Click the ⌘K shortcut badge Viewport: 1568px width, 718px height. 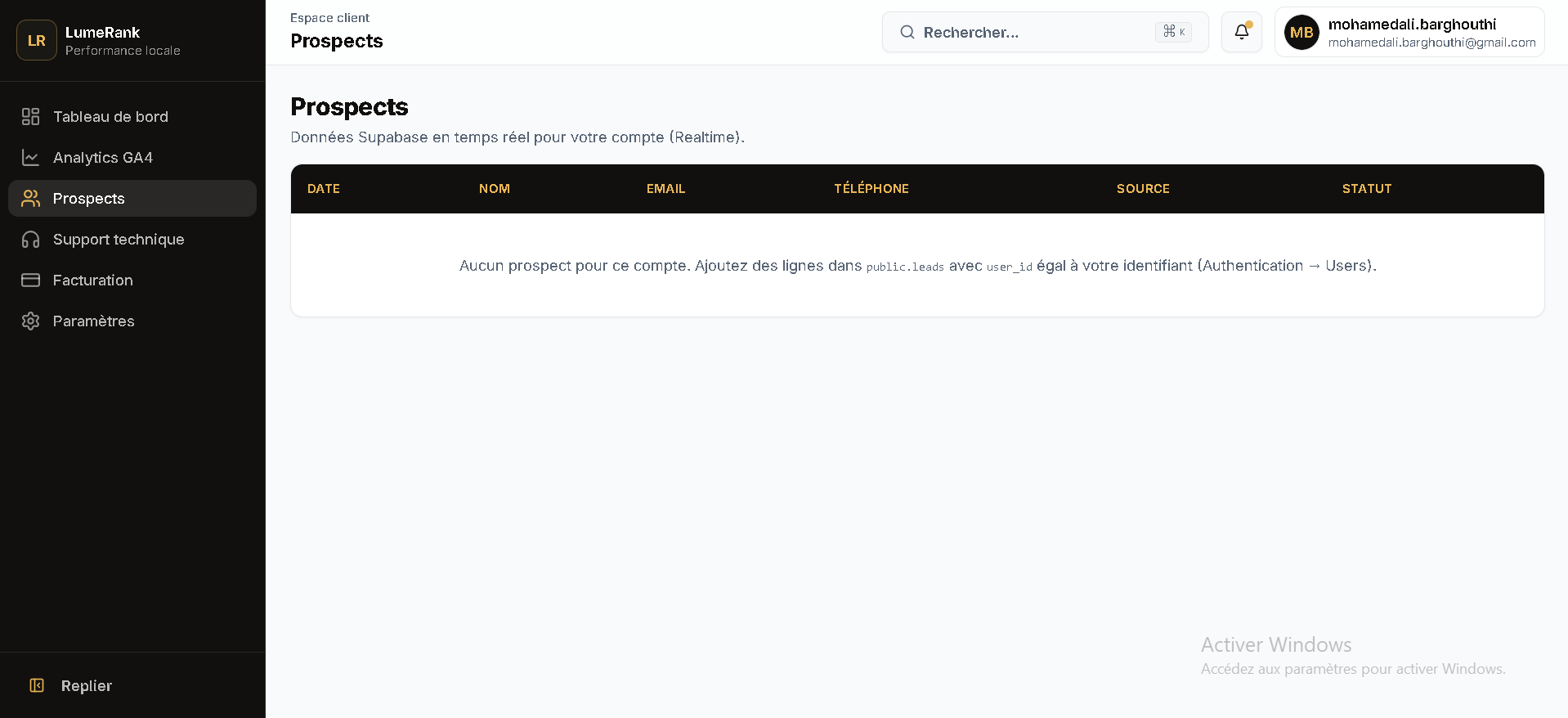pos(1173,32)
